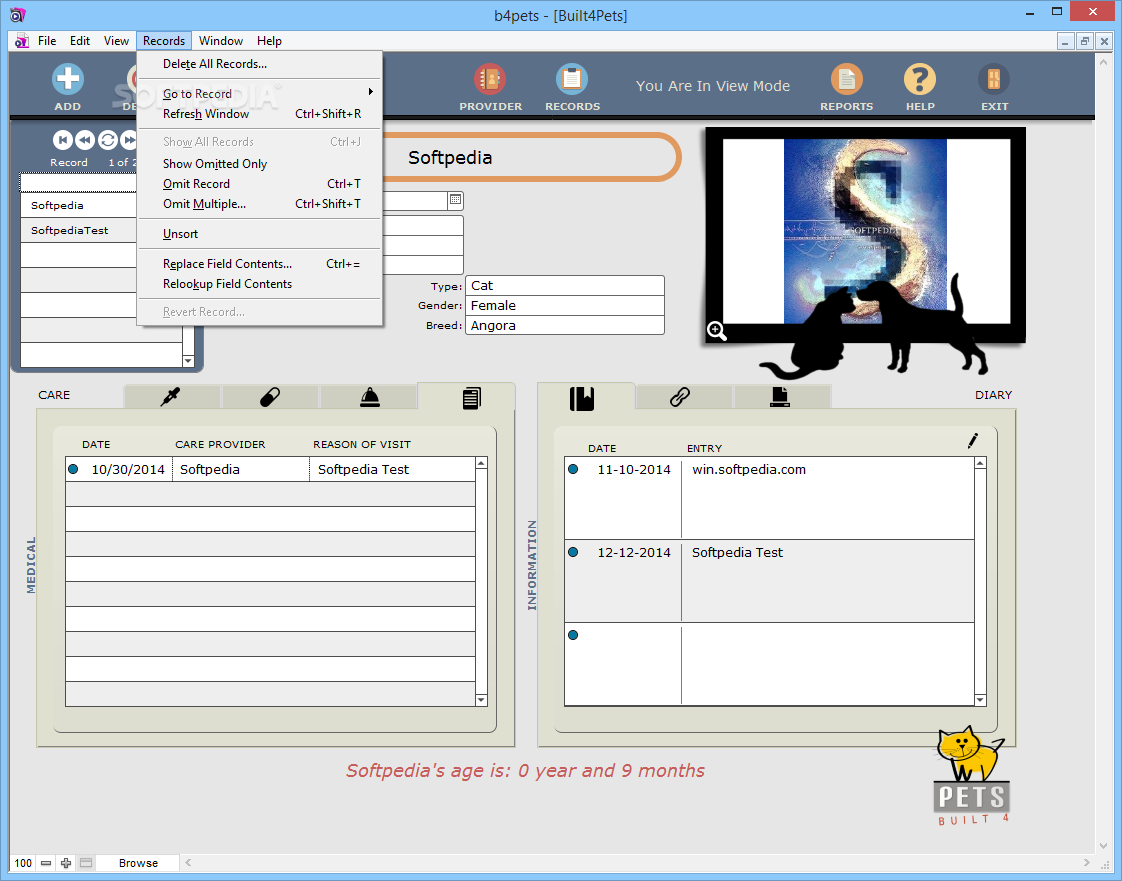Image resolution: width=1122 pixels, height=881 pixels.
Task: Zoom out with the minus status button
Action: click(x=46, y=863)
